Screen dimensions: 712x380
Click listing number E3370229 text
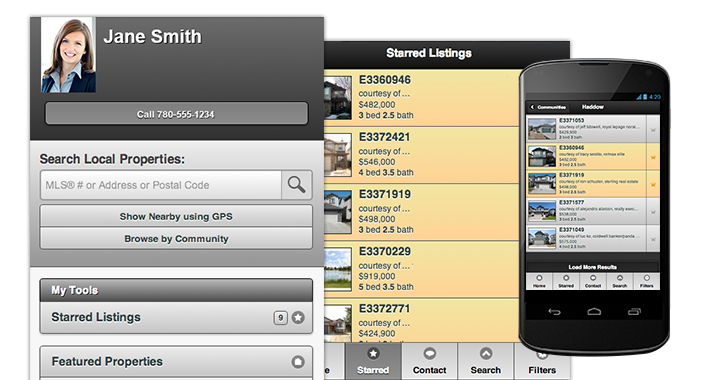tap(384, 252)
